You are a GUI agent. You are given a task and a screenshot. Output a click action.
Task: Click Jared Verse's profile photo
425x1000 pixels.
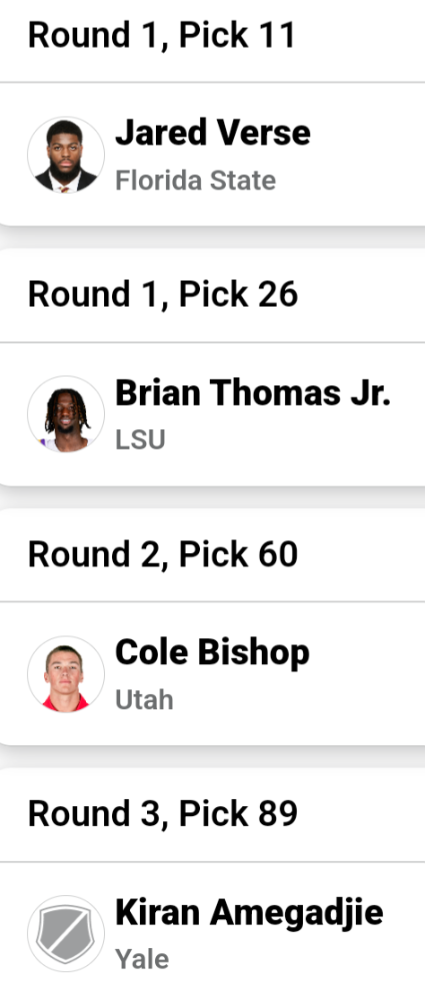pyautogui.click(x=66, y=154)
